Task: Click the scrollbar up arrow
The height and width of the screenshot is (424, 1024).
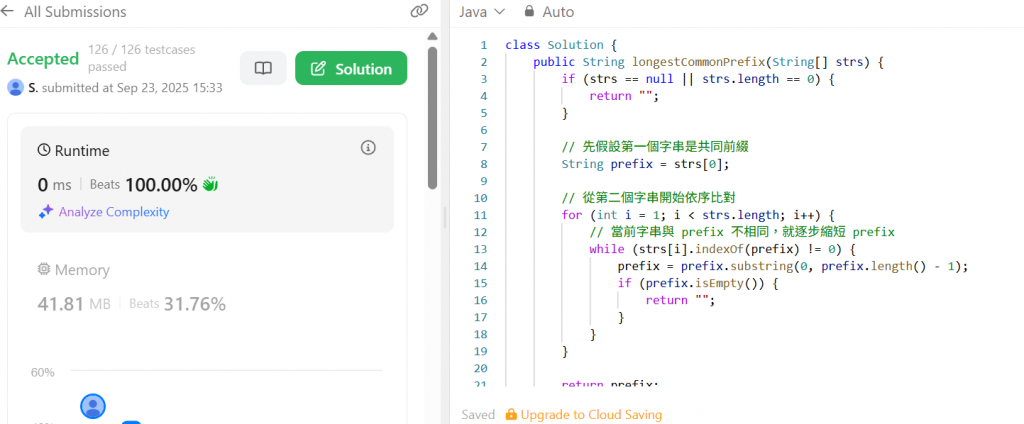Action: click(x=432, y=36)
